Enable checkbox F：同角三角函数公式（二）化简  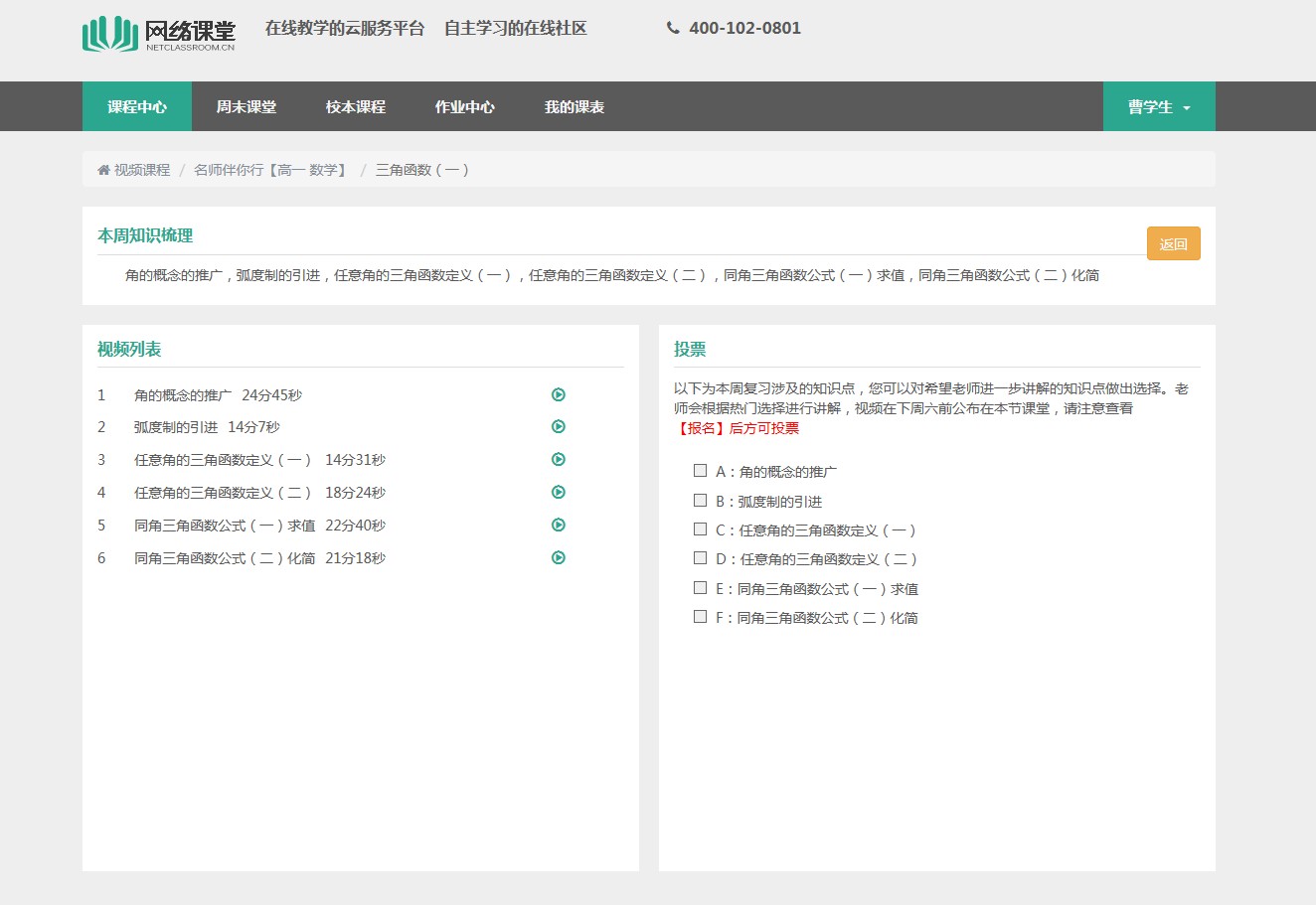click(701, 617)
